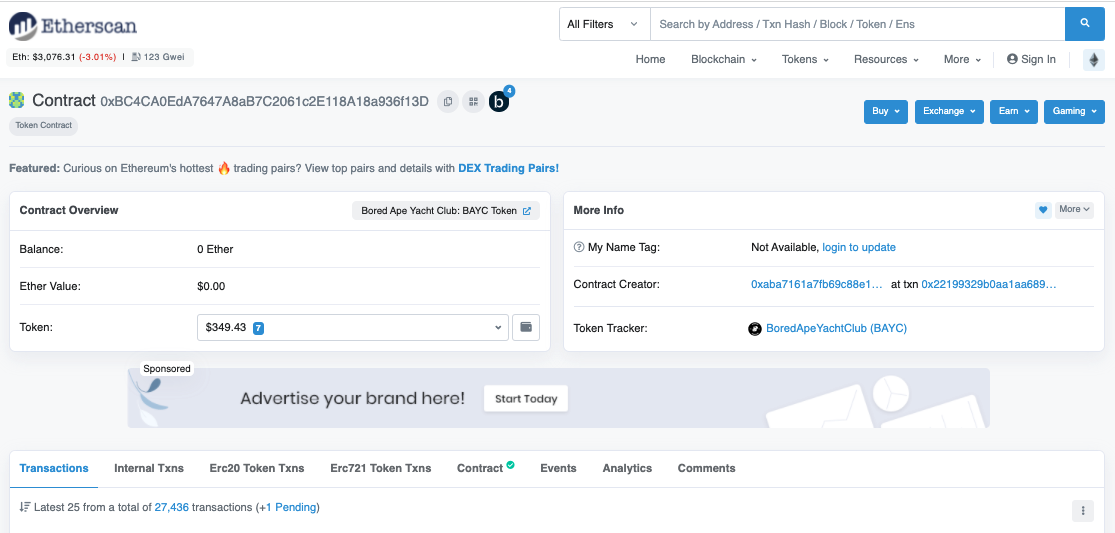The image size is (1115, 533).
Task: Select the contract address 0xBC4CA0EdA7647A8aB7C2061c2E118A18a936f13D
Action: click(x=265, y=101)
